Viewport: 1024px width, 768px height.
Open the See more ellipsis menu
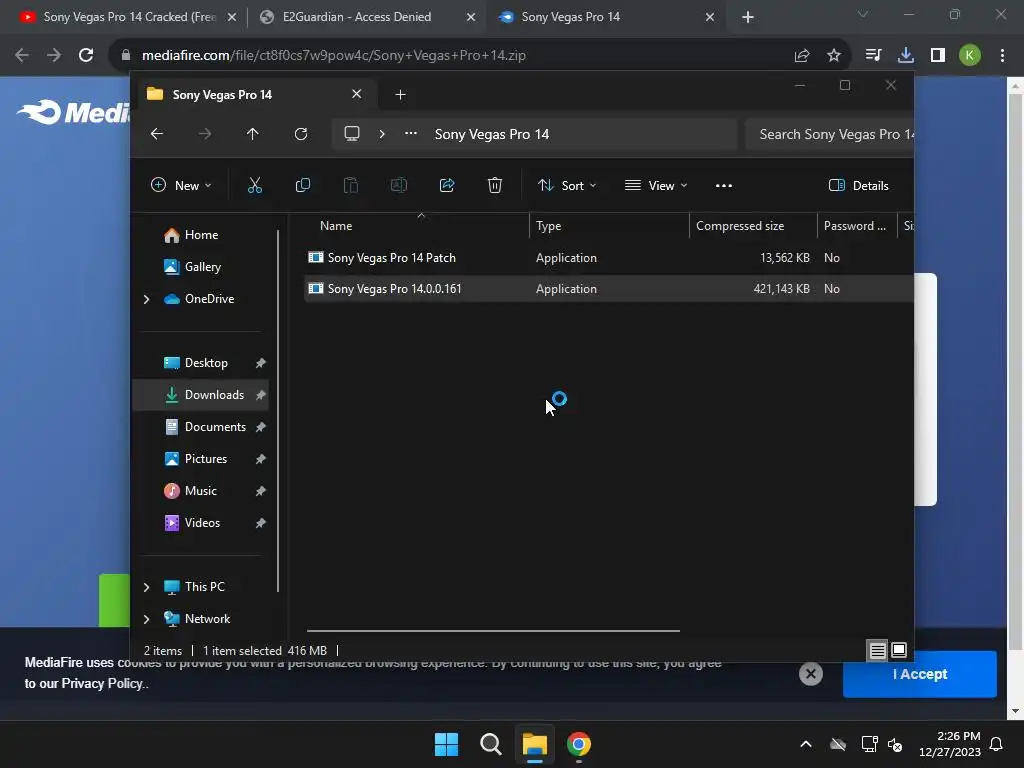coord(724,186)
